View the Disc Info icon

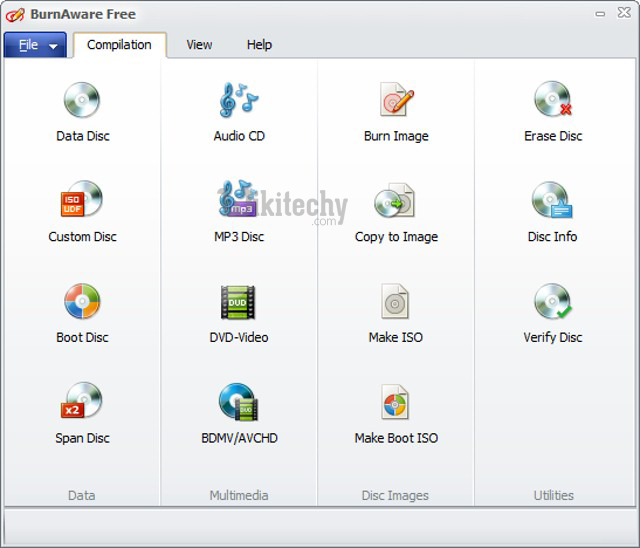tap(552, 200)
